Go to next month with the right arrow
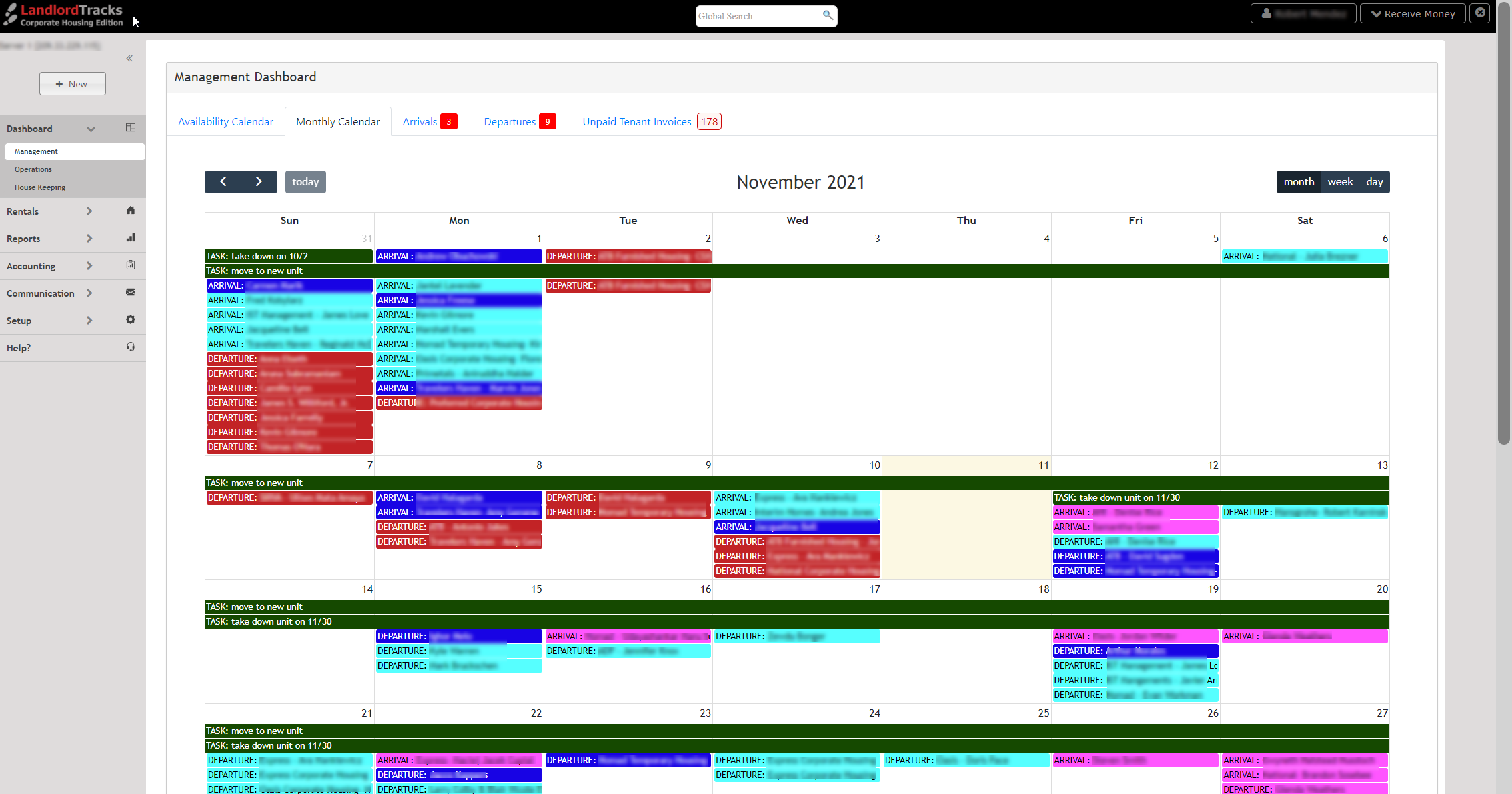 (x=259, y=181)
